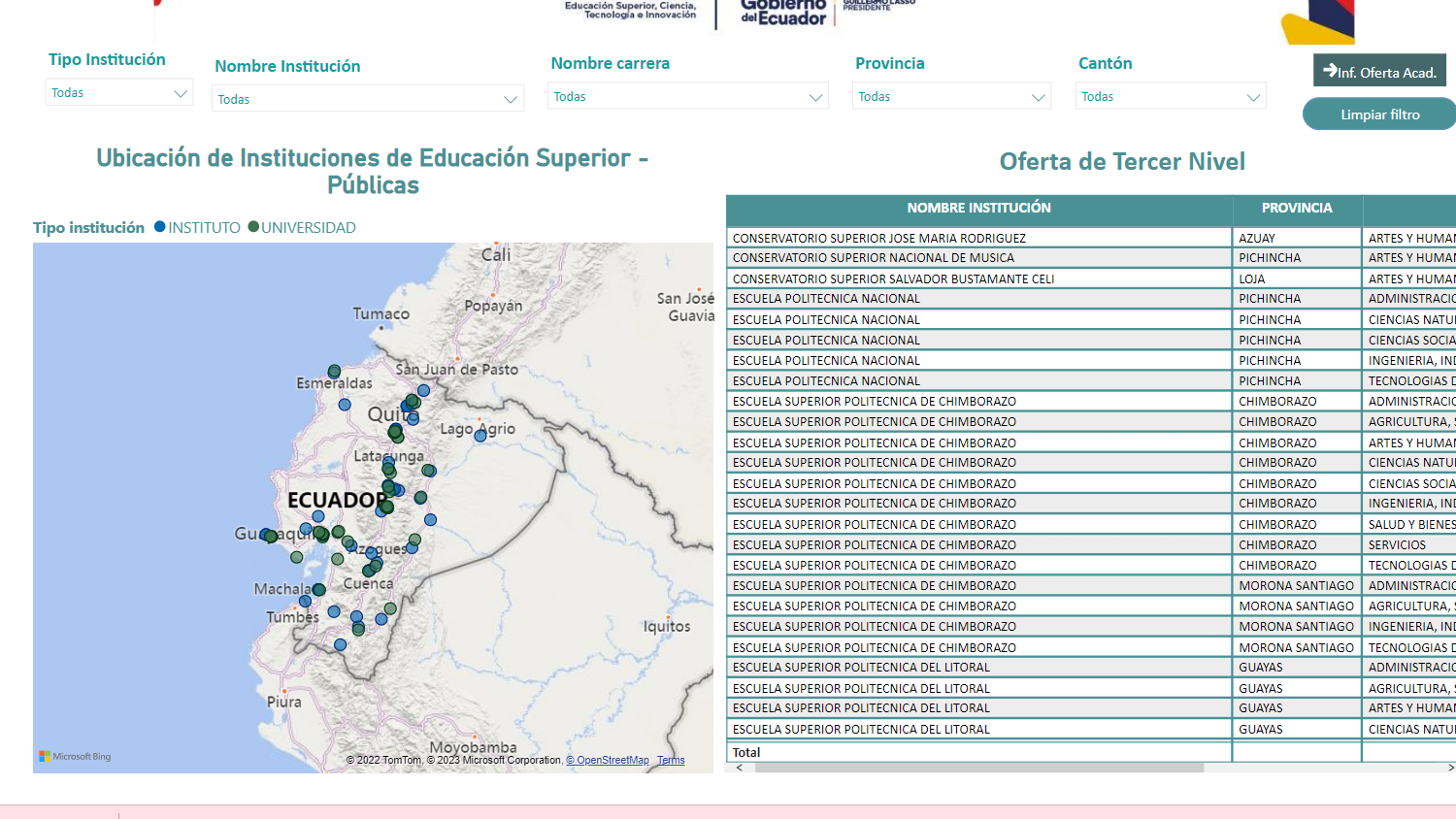1456x819 pixels.
Task: Open the Tipo Institución dropdown
Action: (119, 93)
